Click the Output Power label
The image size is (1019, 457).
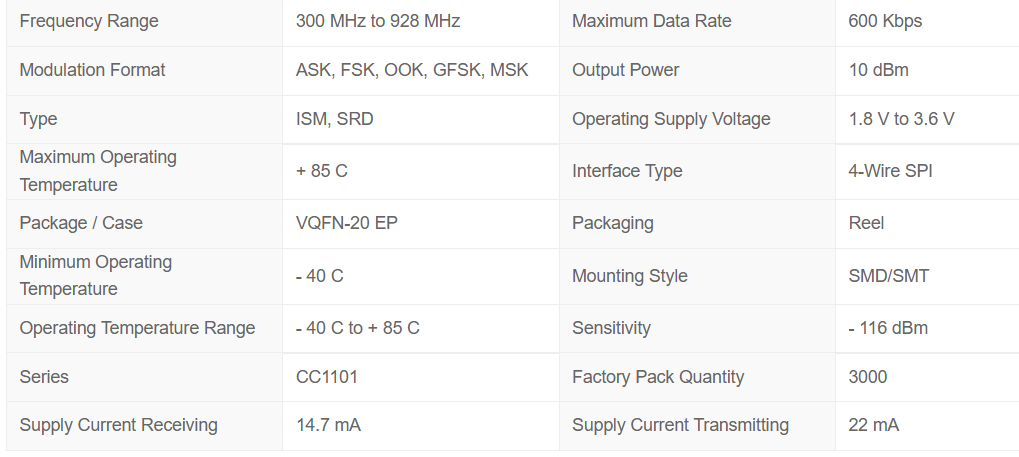(x=625, y=70)
